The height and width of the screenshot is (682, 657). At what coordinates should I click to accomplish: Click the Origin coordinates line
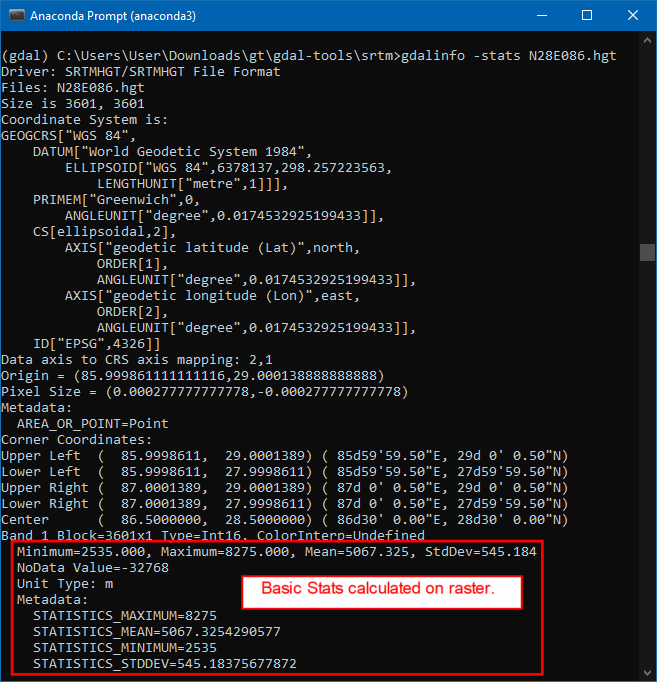point(192,375)
